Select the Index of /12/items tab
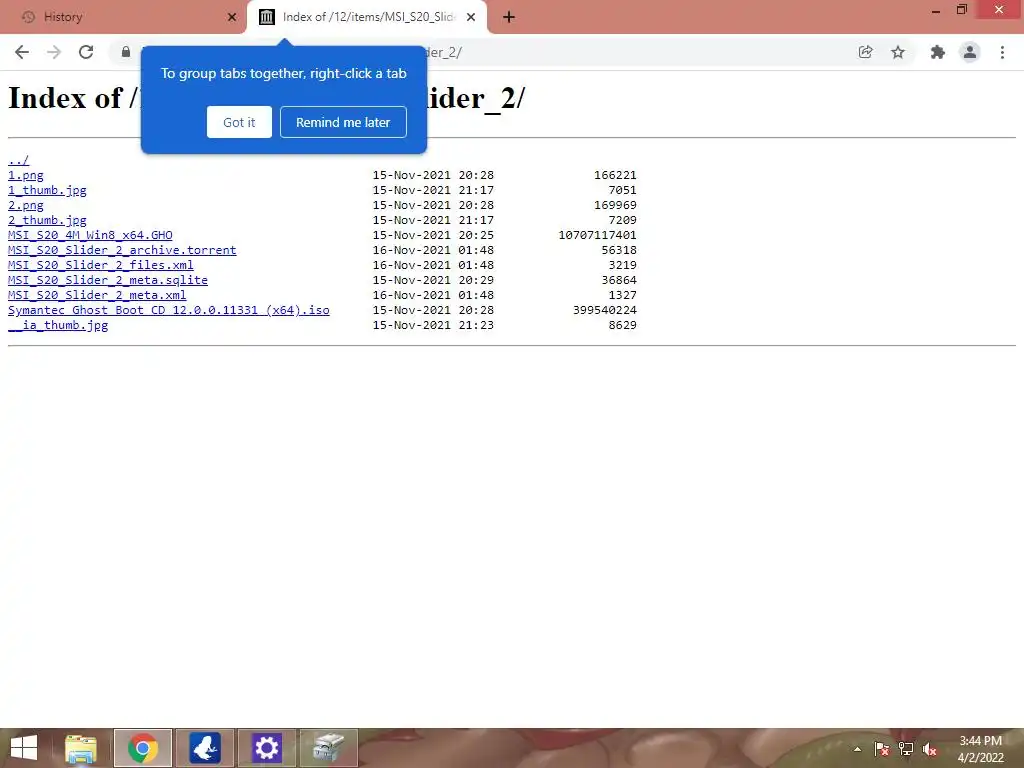The width and height of the screenshot is (1024, 768). coord(367,17)
